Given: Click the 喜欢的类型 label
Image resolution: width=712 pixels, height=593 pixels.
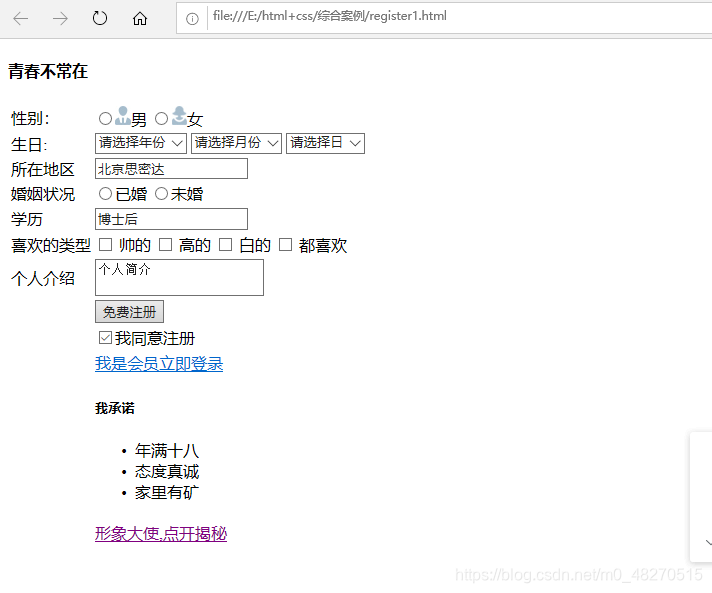Looking at the screenshot, I should [51, 245].
